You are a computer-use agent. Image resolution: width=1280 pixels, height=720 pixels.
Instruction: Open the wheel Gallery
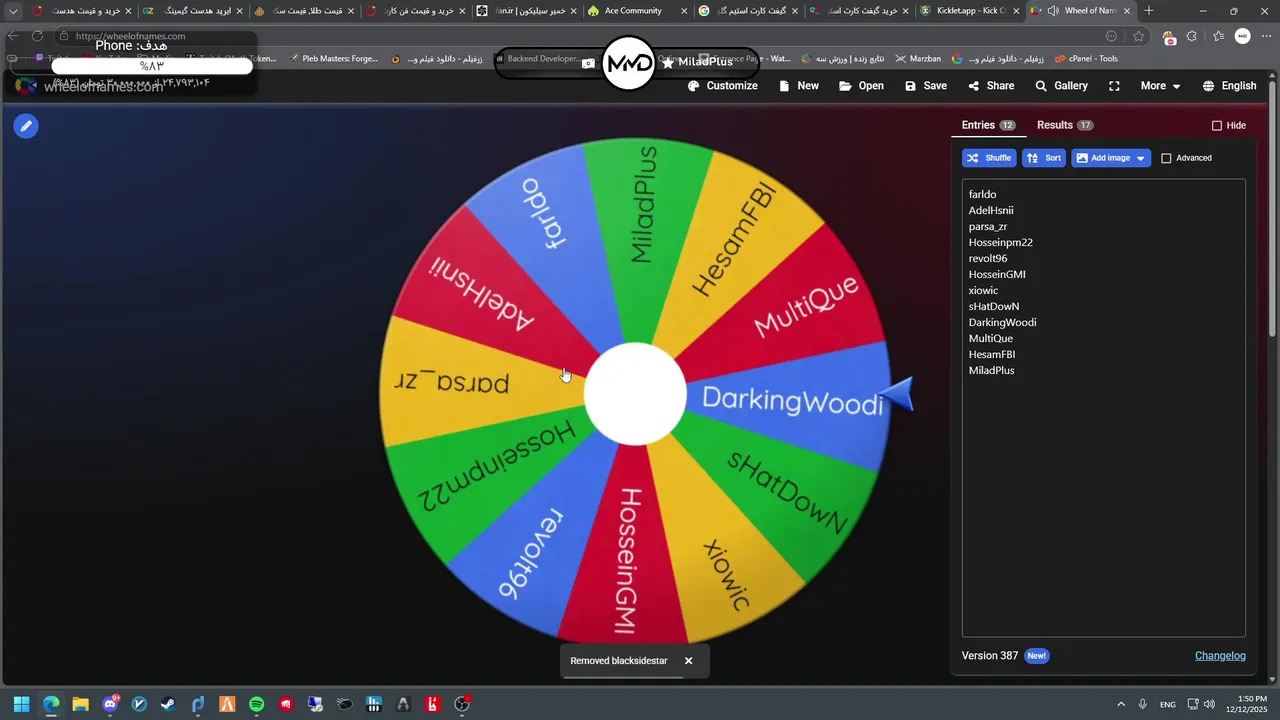coord(1061,86)
